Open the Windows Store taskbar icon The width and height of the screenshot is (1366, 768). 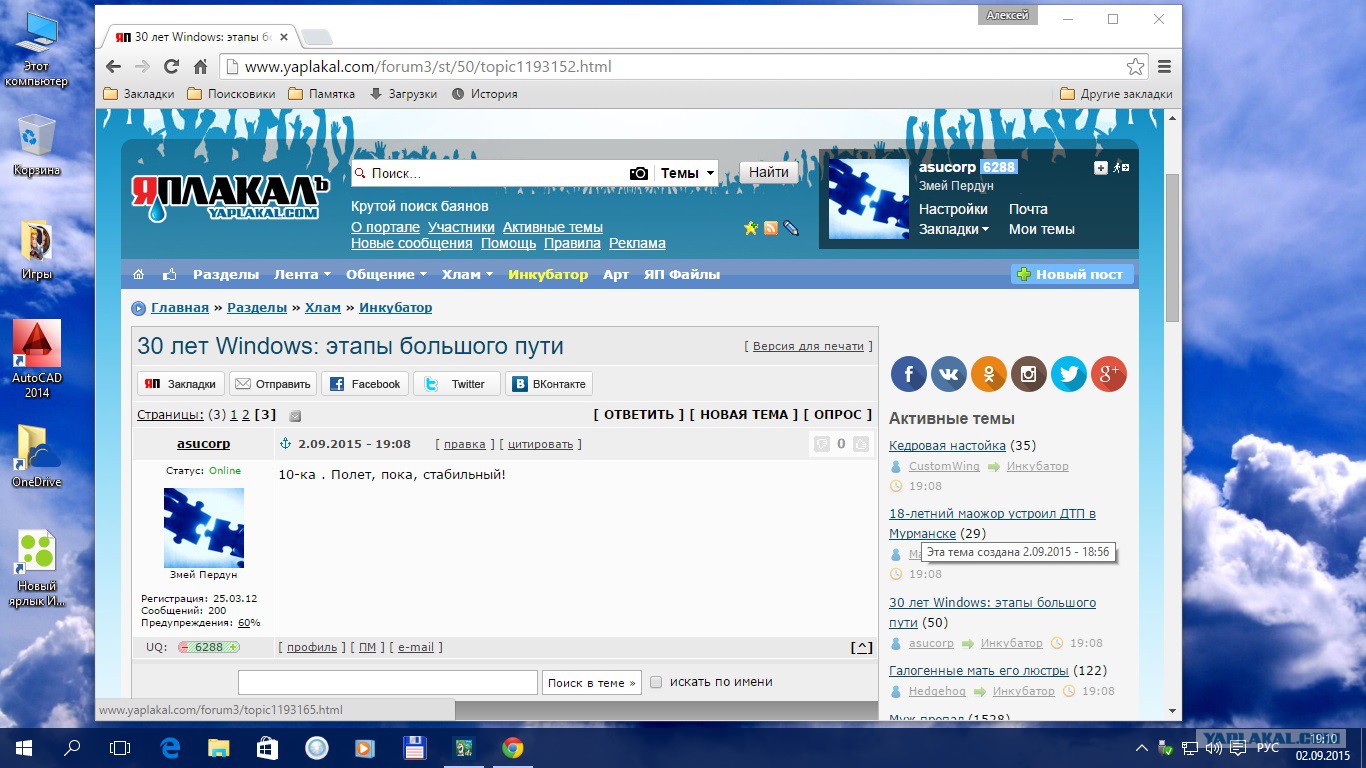tap(267, 747)
